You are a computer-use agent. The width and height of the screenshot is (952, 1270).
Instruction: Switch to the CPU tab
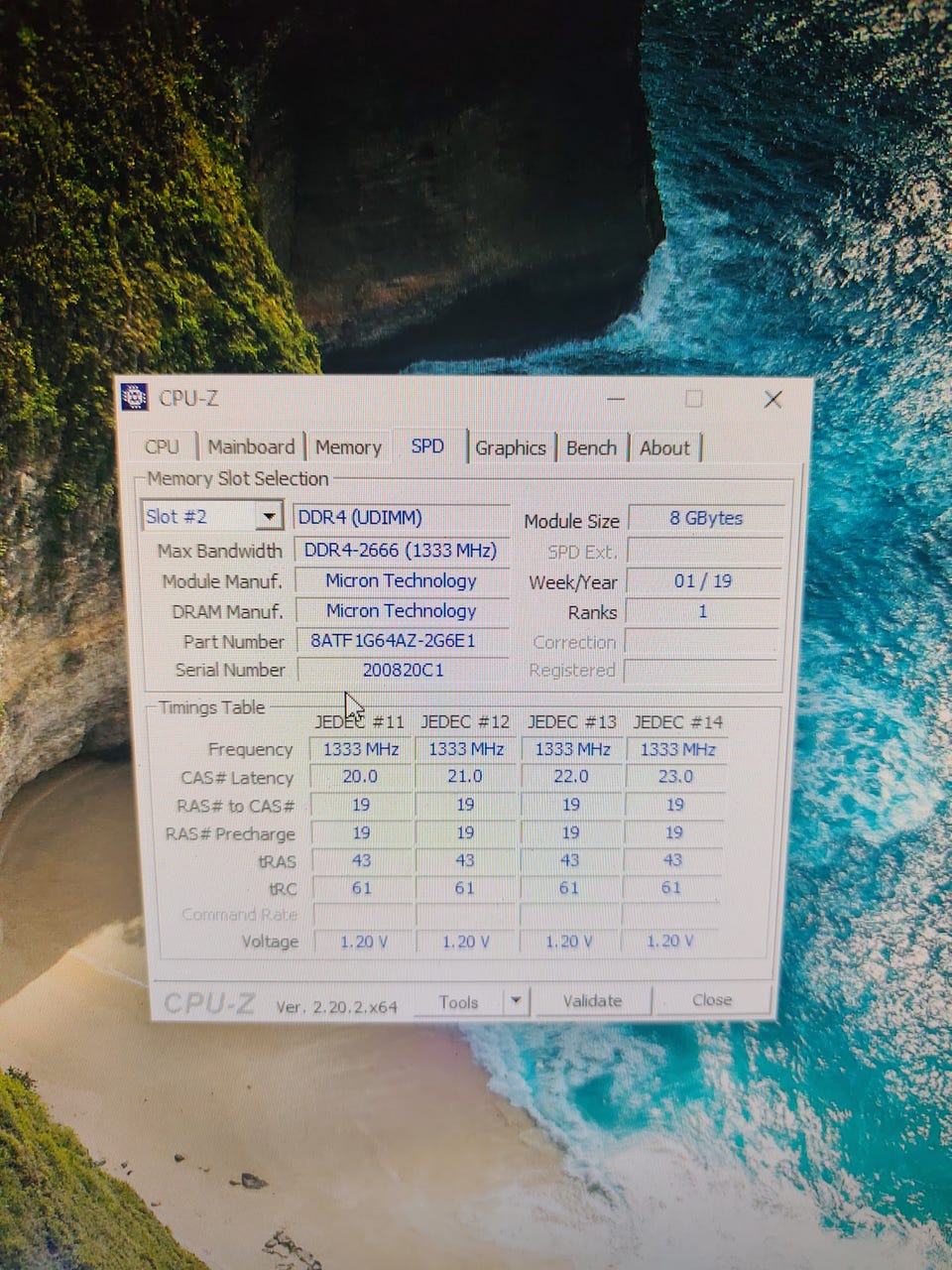[x=162, y=446]
